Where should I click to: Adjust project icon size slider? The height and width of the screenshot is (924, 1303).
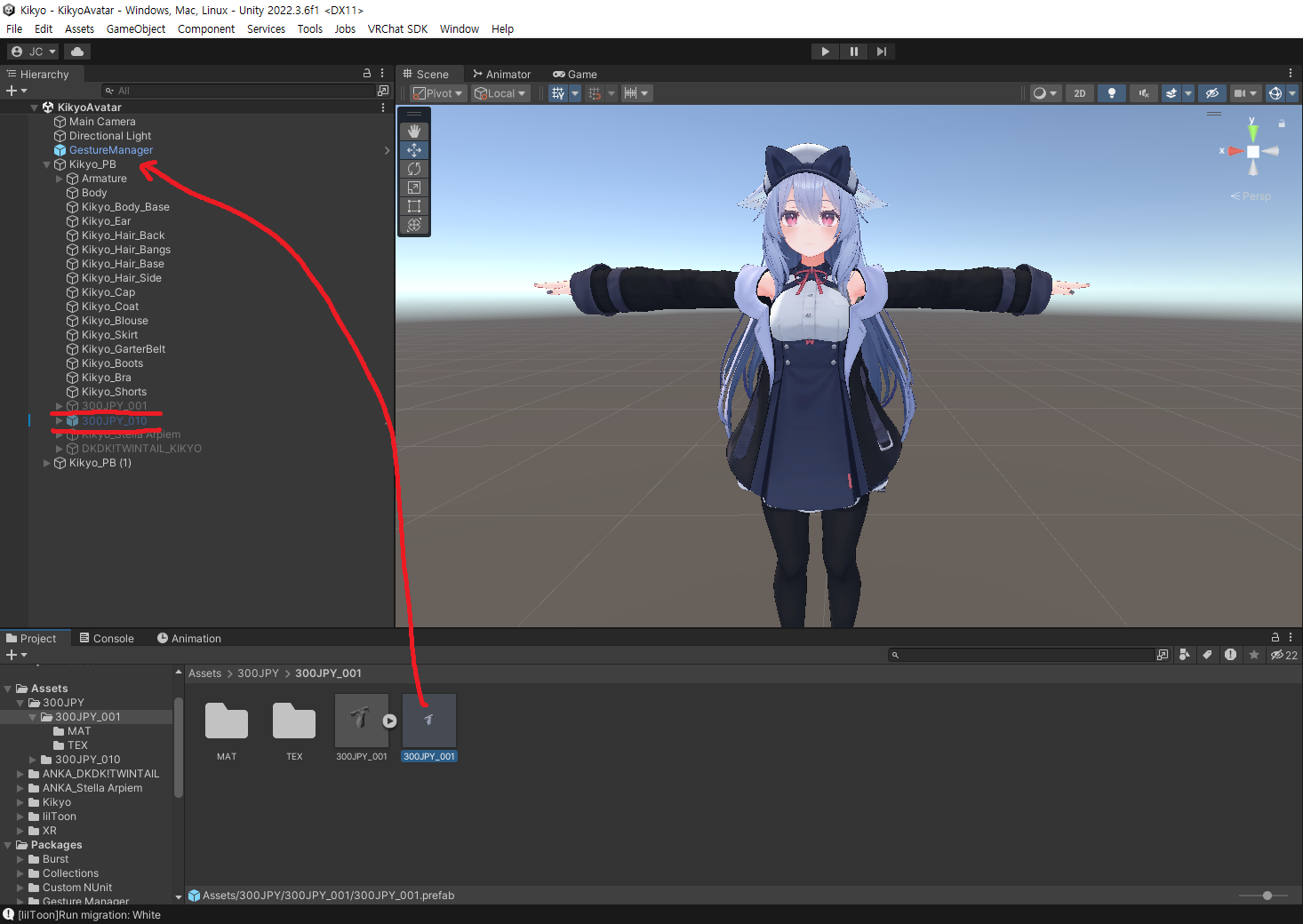coord(1267,896)
